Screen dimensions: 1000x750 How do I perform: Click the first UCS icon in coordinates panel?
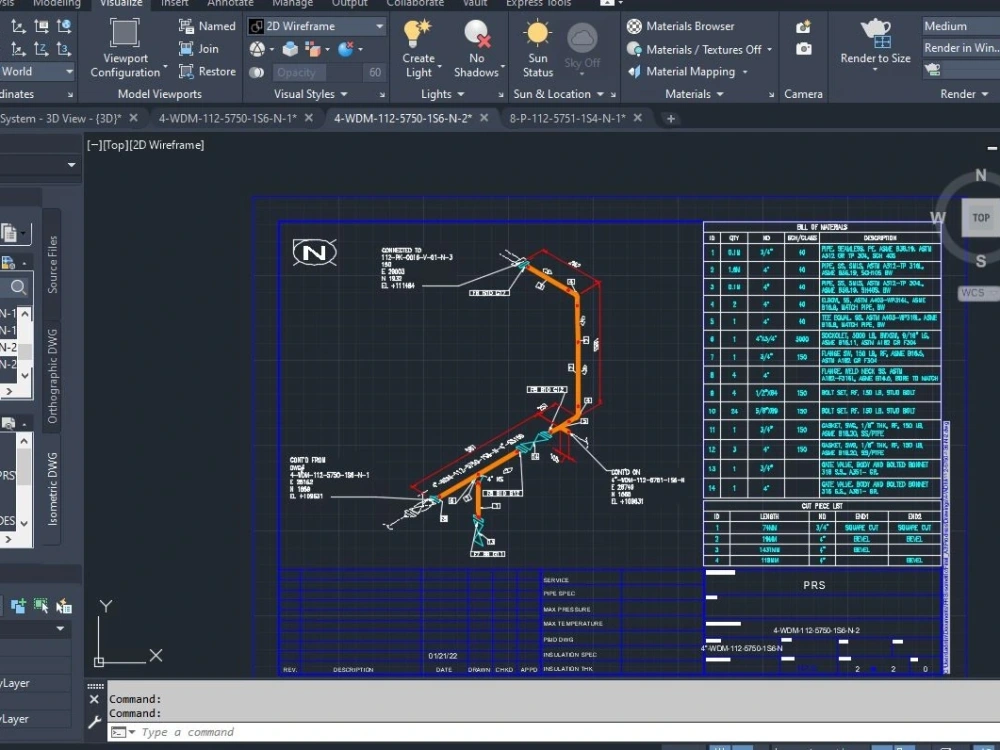(18, 26)
